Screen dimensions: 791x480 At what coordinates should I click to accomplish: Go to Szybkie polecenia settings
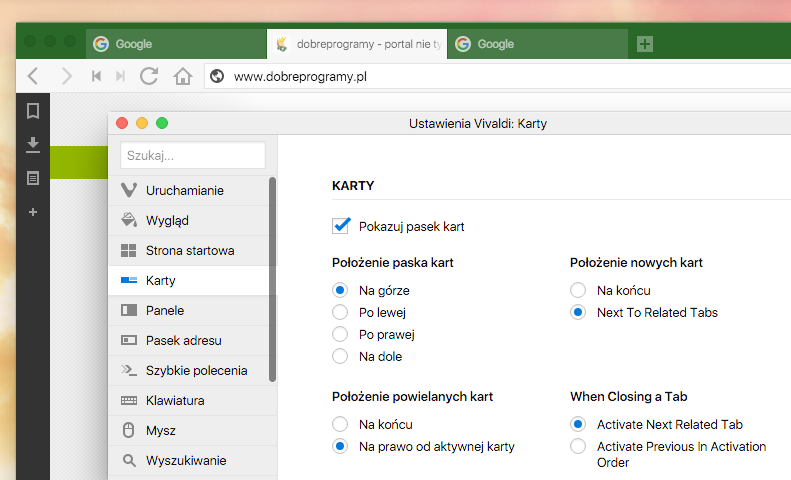(196, 370)
